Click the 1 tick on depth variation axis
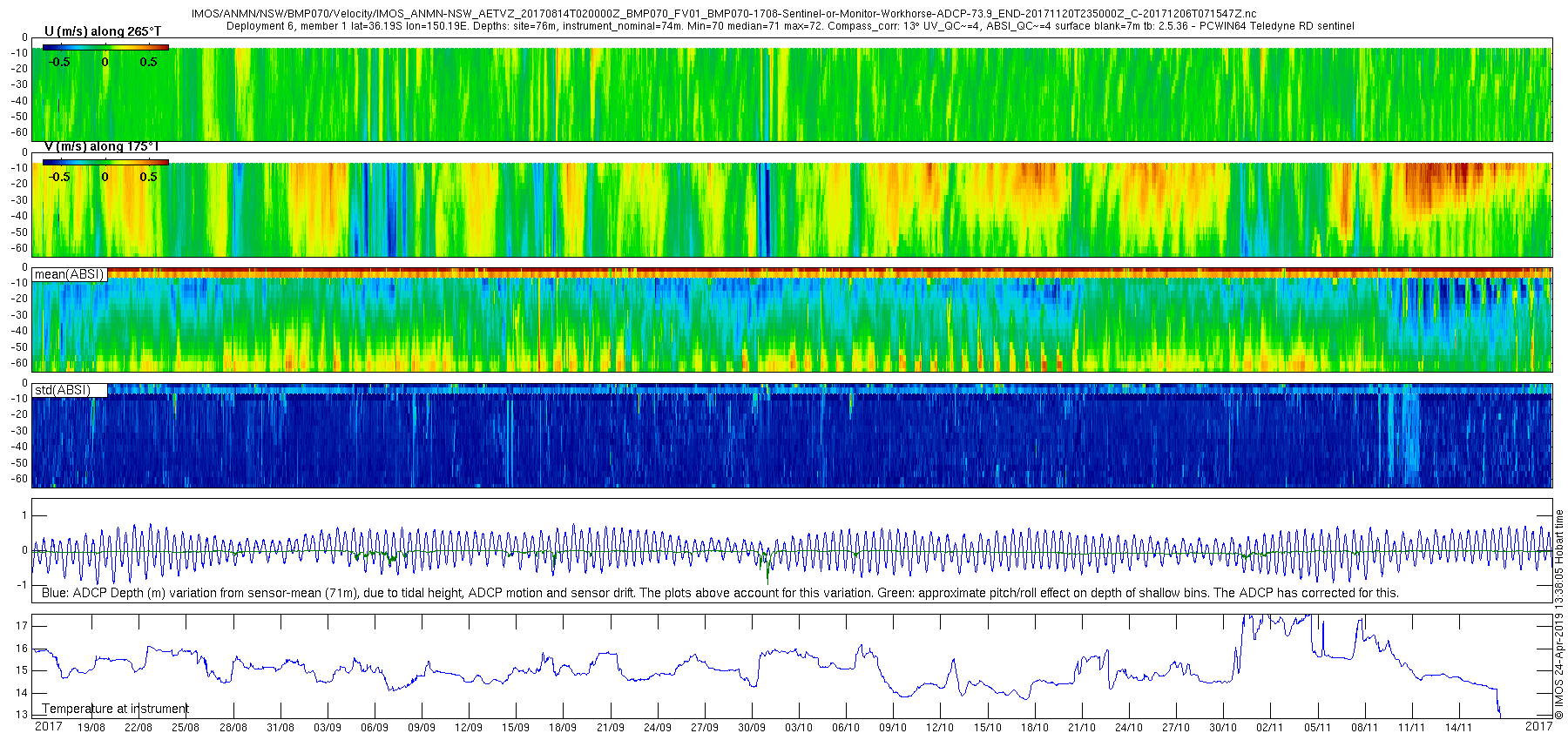Screen dimensions: 1568x740 (x=25, y=515)
